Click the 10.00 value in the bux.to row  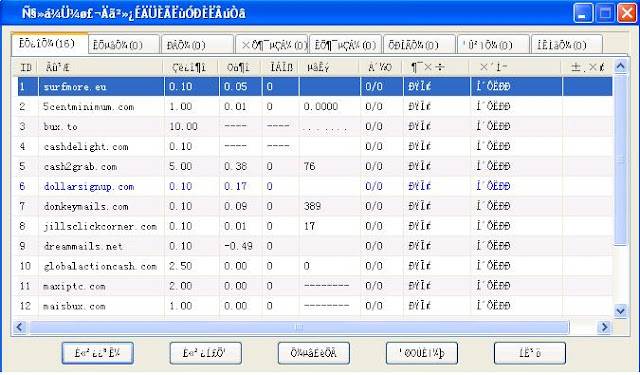coord(183,126)
